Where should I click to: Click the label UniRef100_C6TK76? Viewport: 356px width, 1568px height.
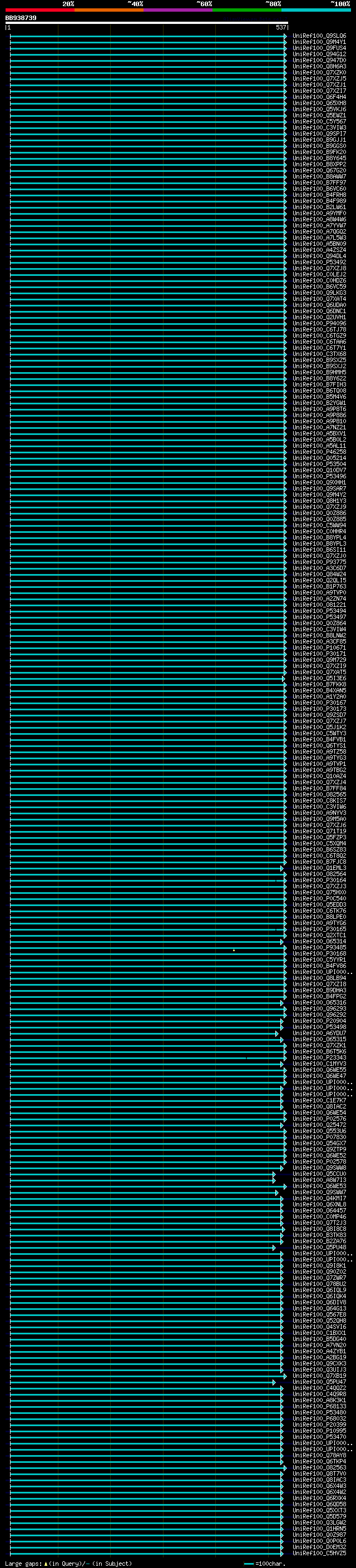319,911
